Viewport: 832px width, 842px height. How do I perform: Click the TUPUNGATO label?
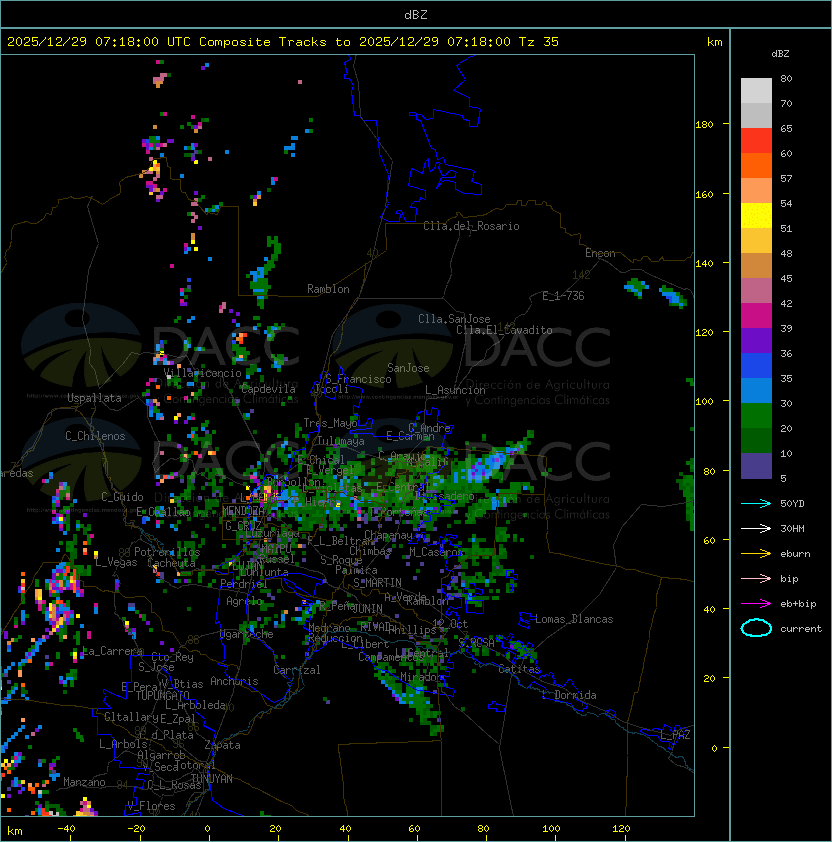pyautogui.click(x=162, y=695)
